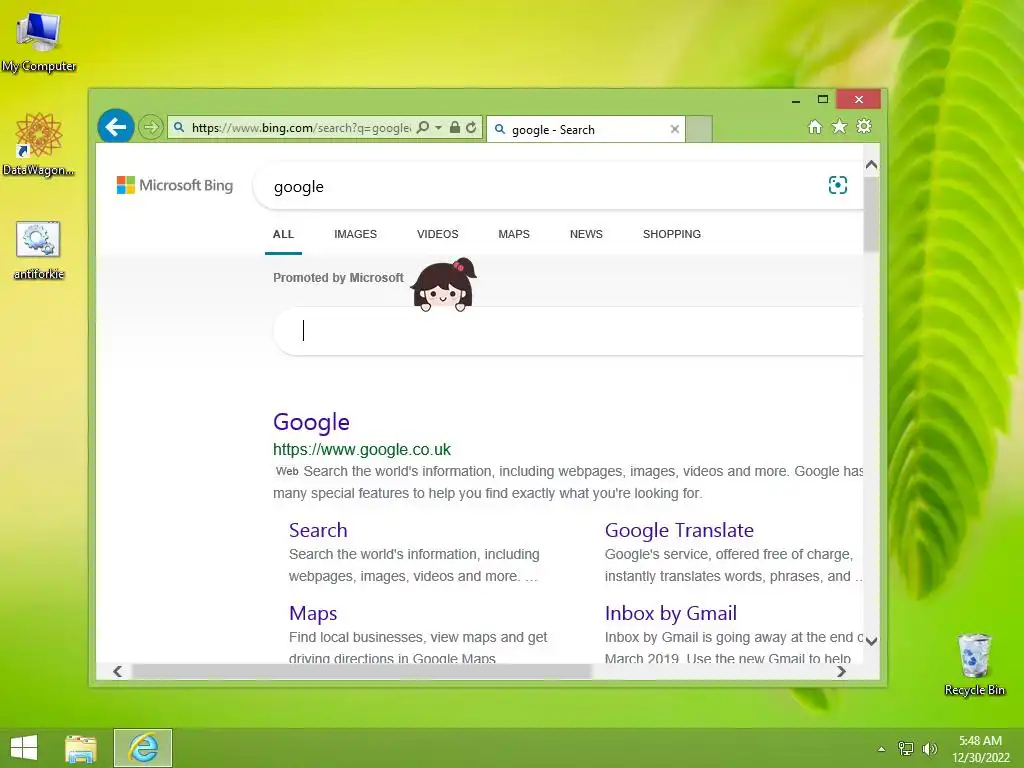
Task: Open visual search camera icon in Bing
Action: coord(838,185)
